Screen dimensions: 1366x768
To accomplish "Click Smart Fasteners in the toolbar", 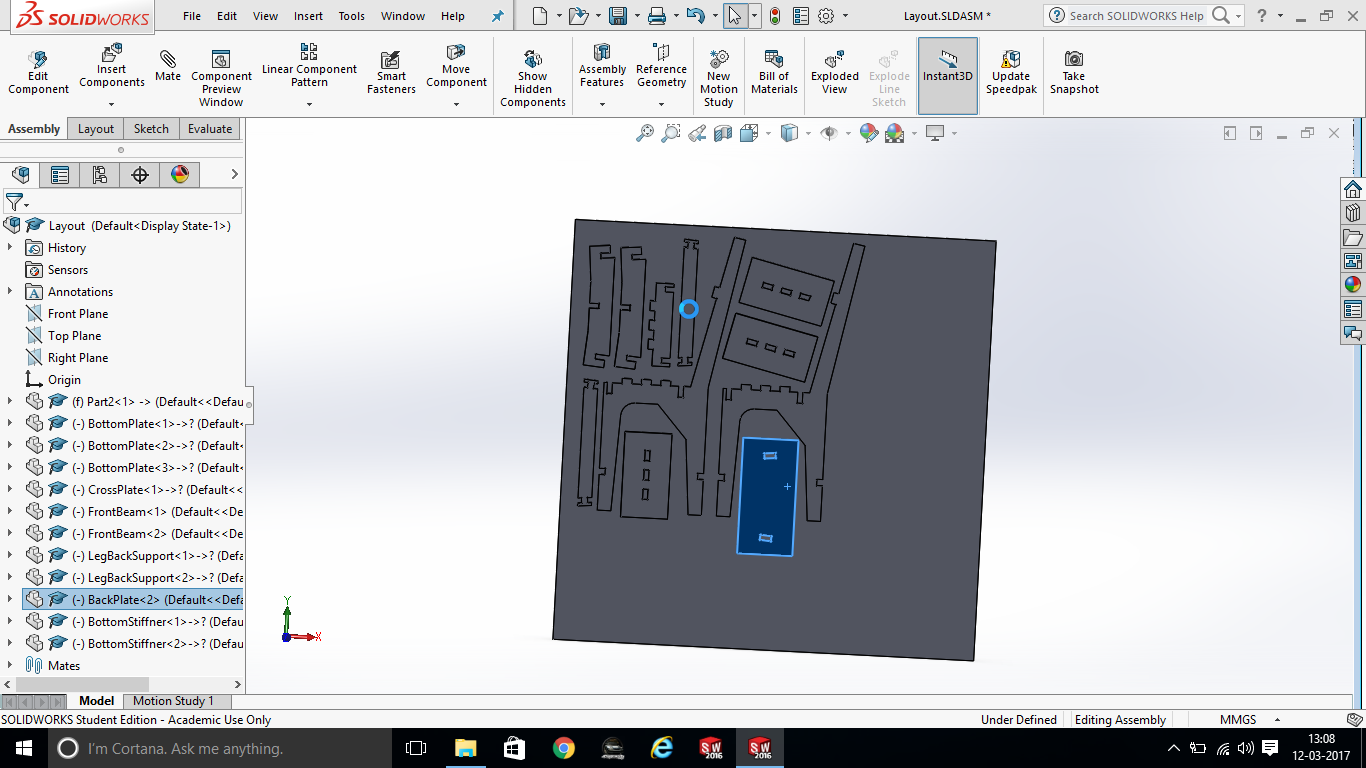I will [x=391, y=73].
